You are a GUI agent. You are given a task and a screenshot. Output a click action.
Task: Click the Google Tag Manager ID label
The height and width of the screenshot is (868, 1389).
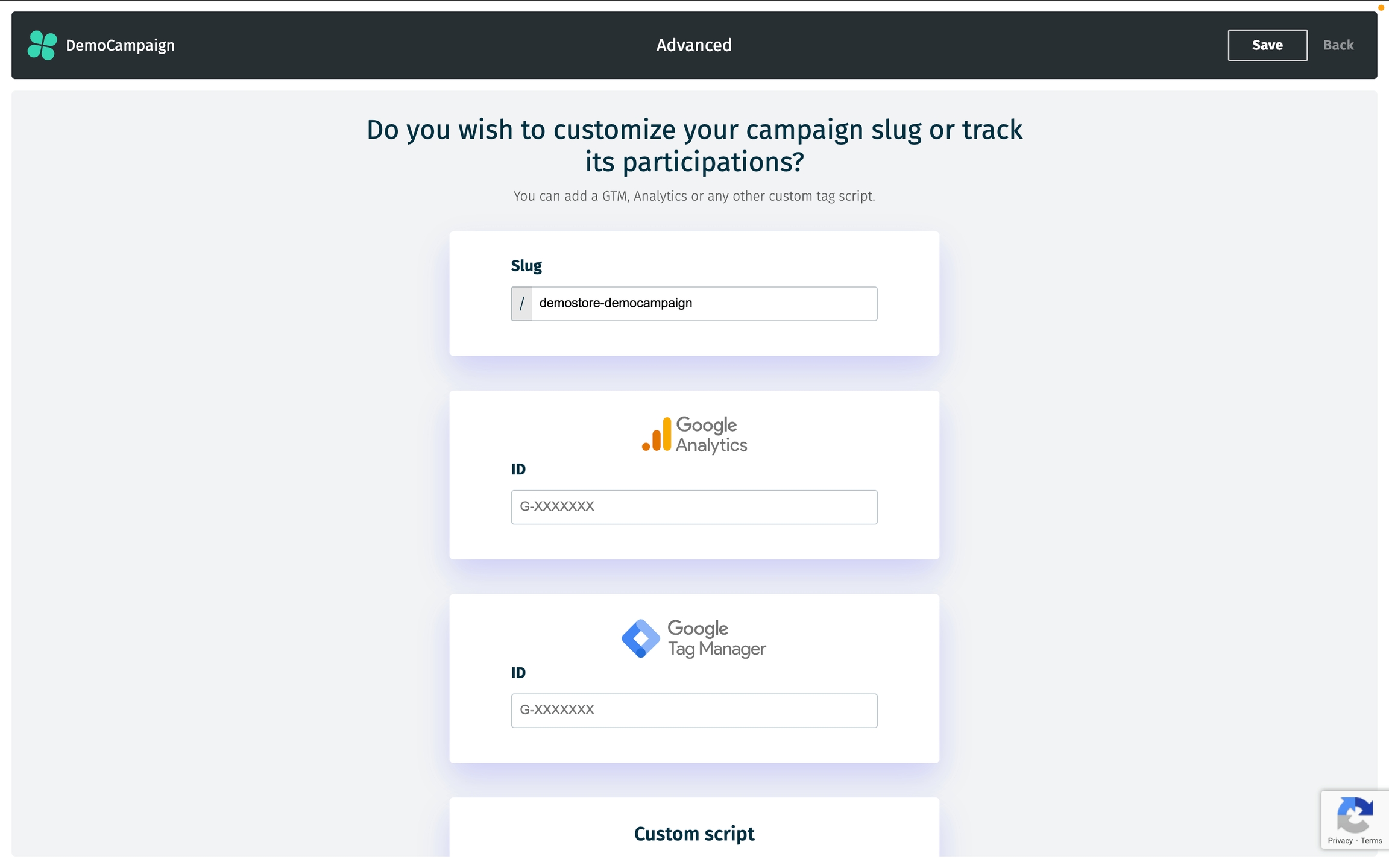[518, 673]
